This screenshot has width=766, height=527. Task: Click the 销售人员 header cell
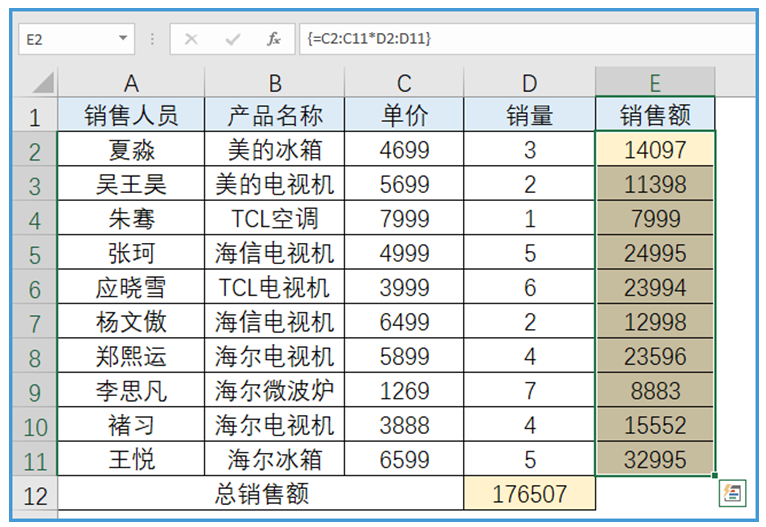131,116
